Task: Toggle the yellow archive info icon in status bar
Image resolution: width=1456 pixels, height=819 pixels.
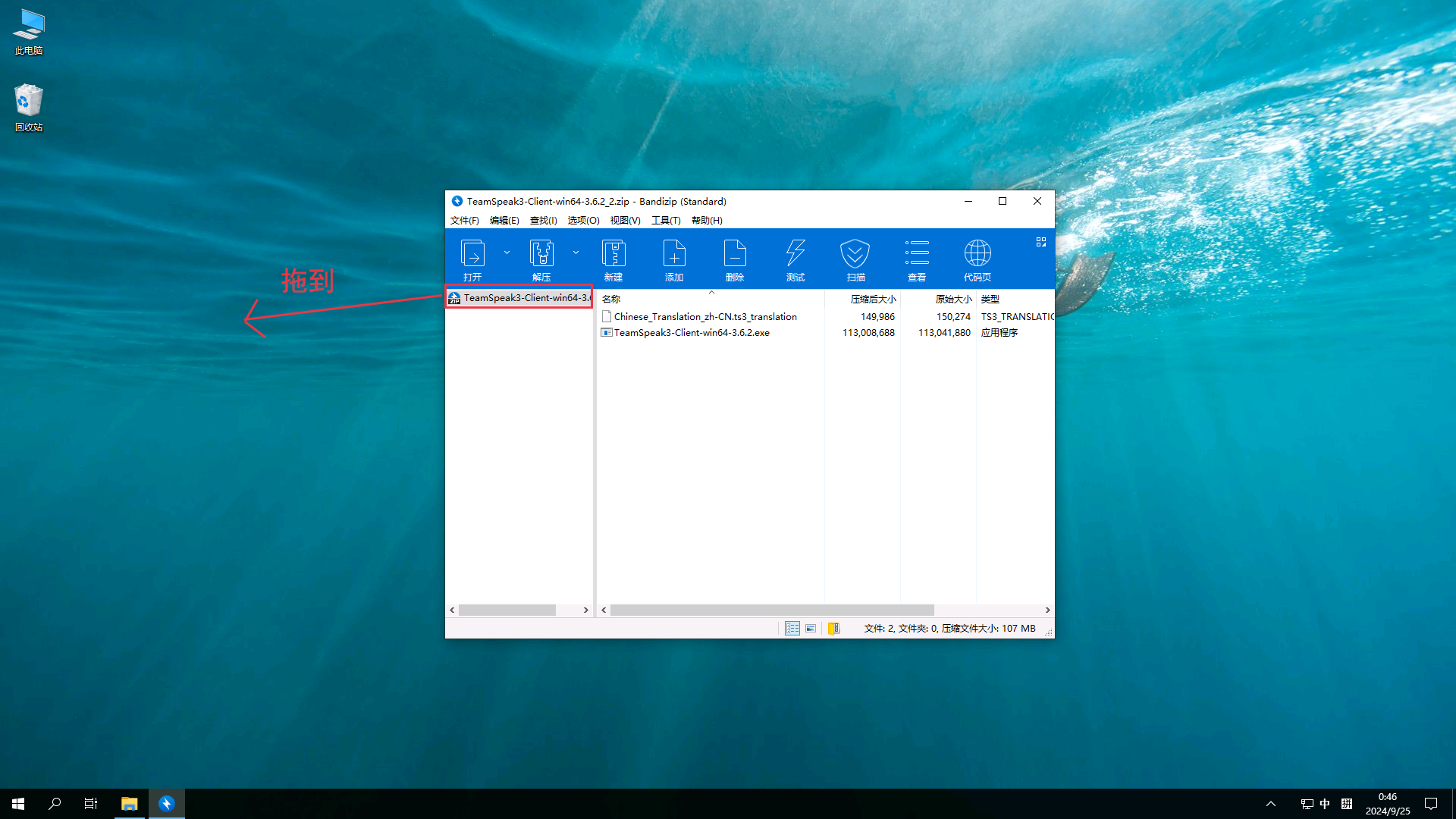Action: [x=833, y=629]
